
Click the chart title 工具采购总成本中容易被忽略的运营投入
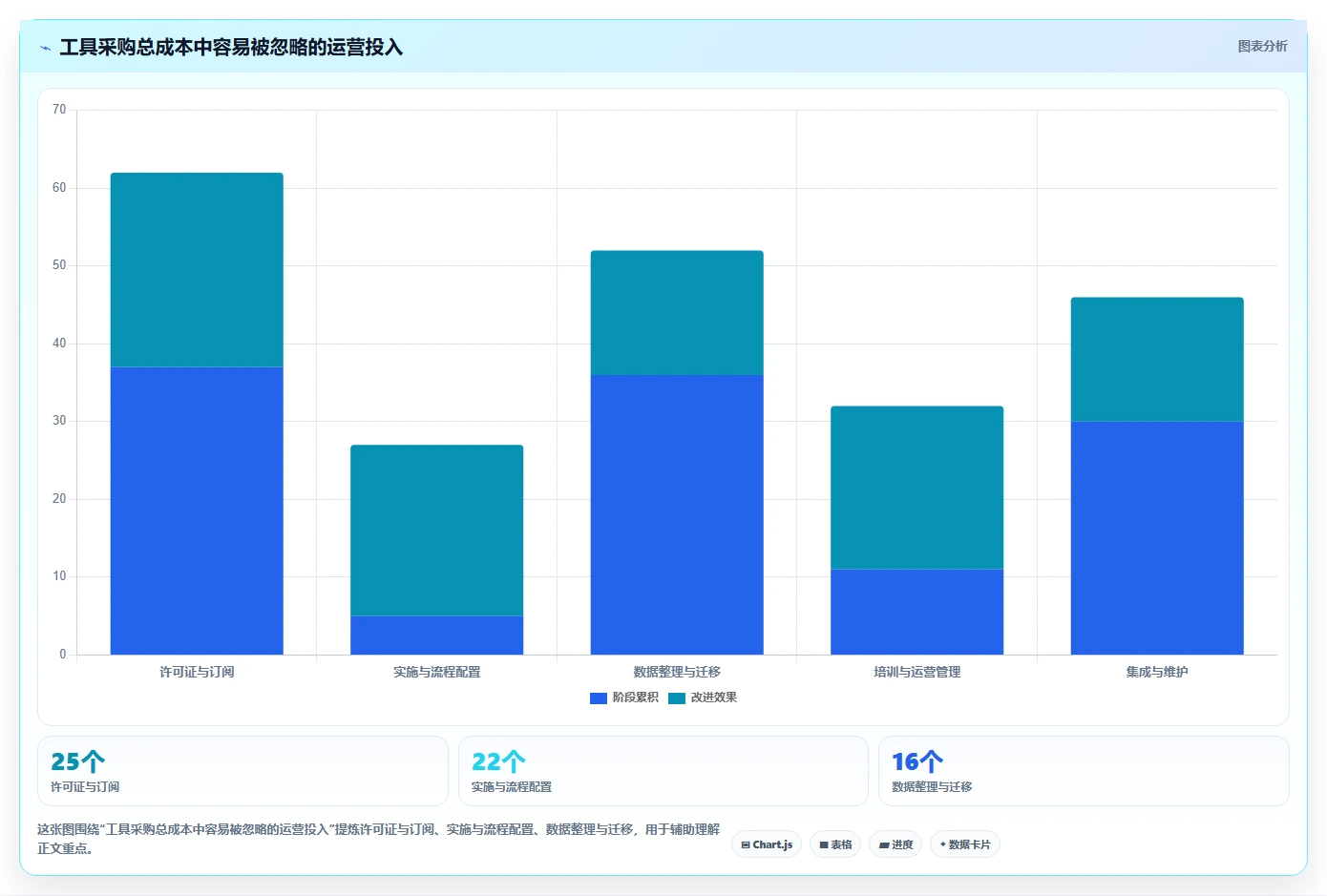231,47
